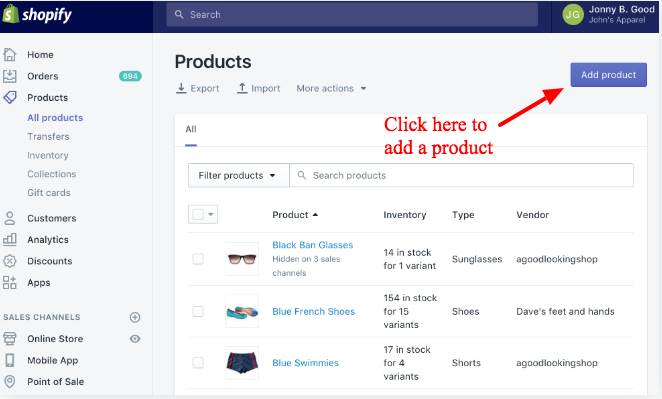Open the Black Ban Glasses product link
The image size is (662, 399).
click(x=312, y=245)
